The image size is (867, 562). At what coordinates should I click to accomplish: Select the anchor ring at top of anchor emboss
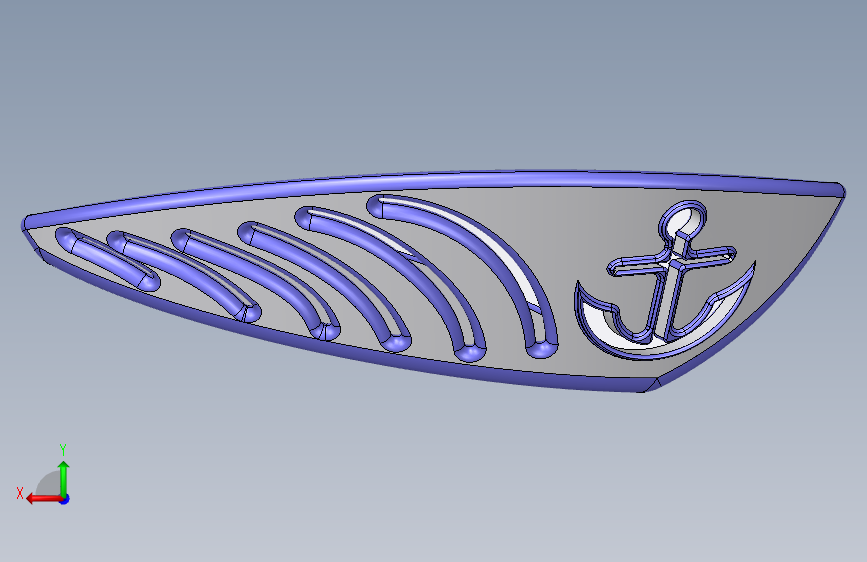tap(683, 221)
